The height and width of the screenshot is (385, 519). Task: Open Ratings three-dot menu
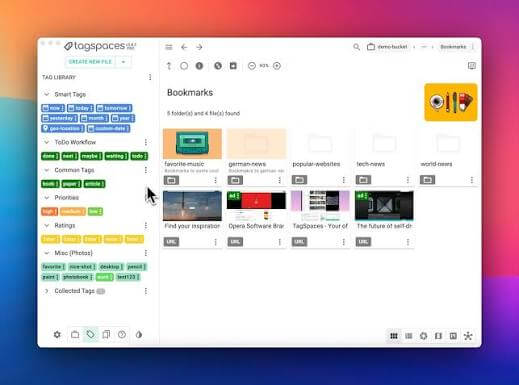tap(146, 226)
